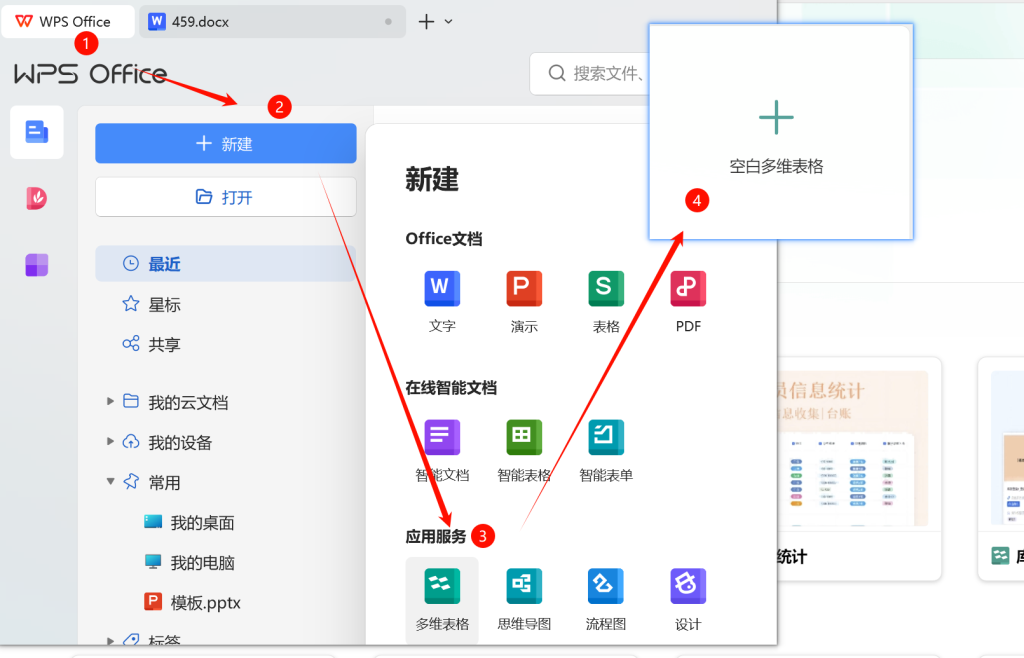Image resolution: width=1024 pixels, height=658 pixels.
Task: Expand the 我的设备 tree node
Action: 110,441
